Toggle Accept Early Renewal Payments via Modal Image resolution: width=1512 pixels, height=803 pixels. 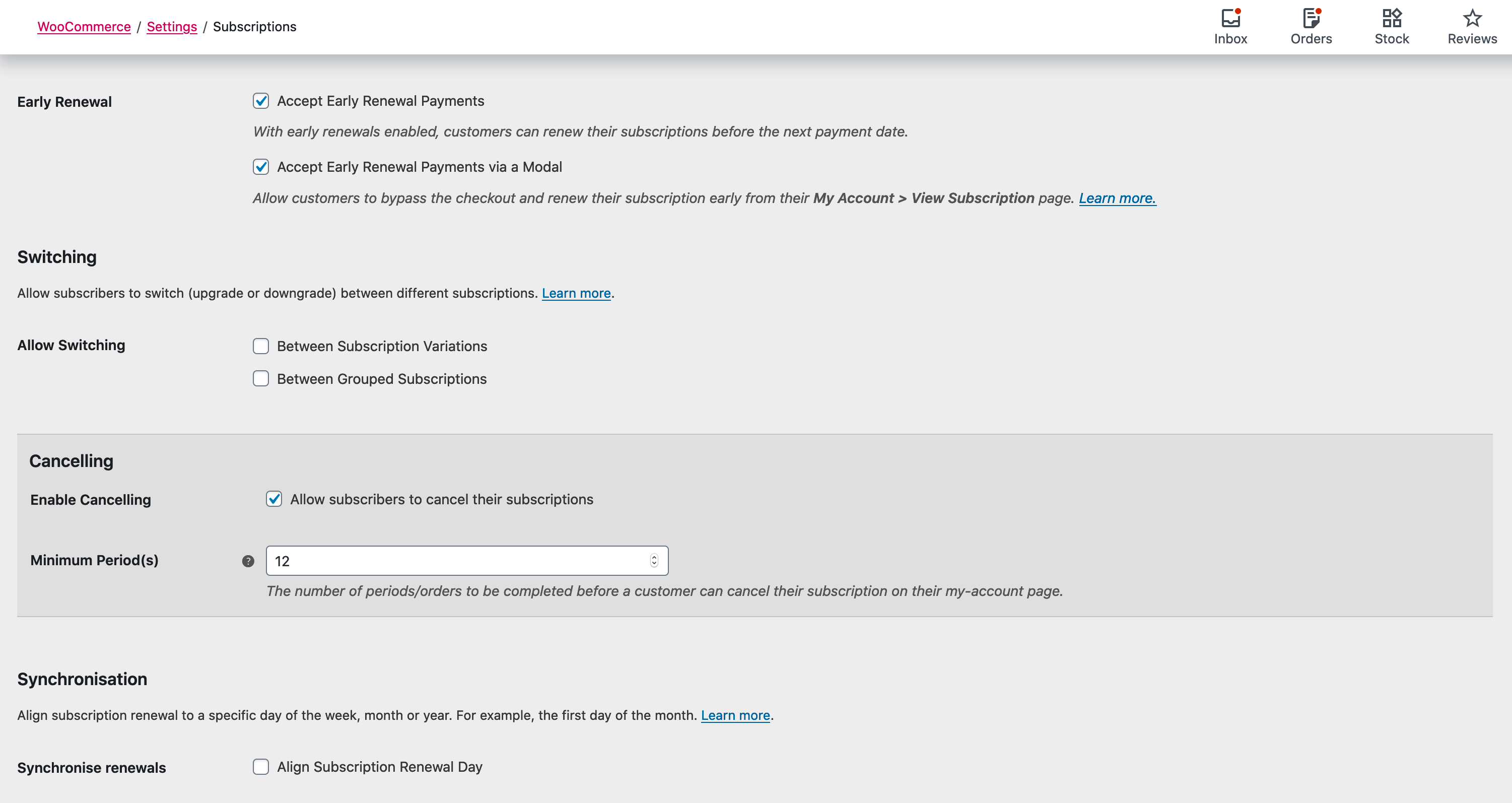point(260,167)
